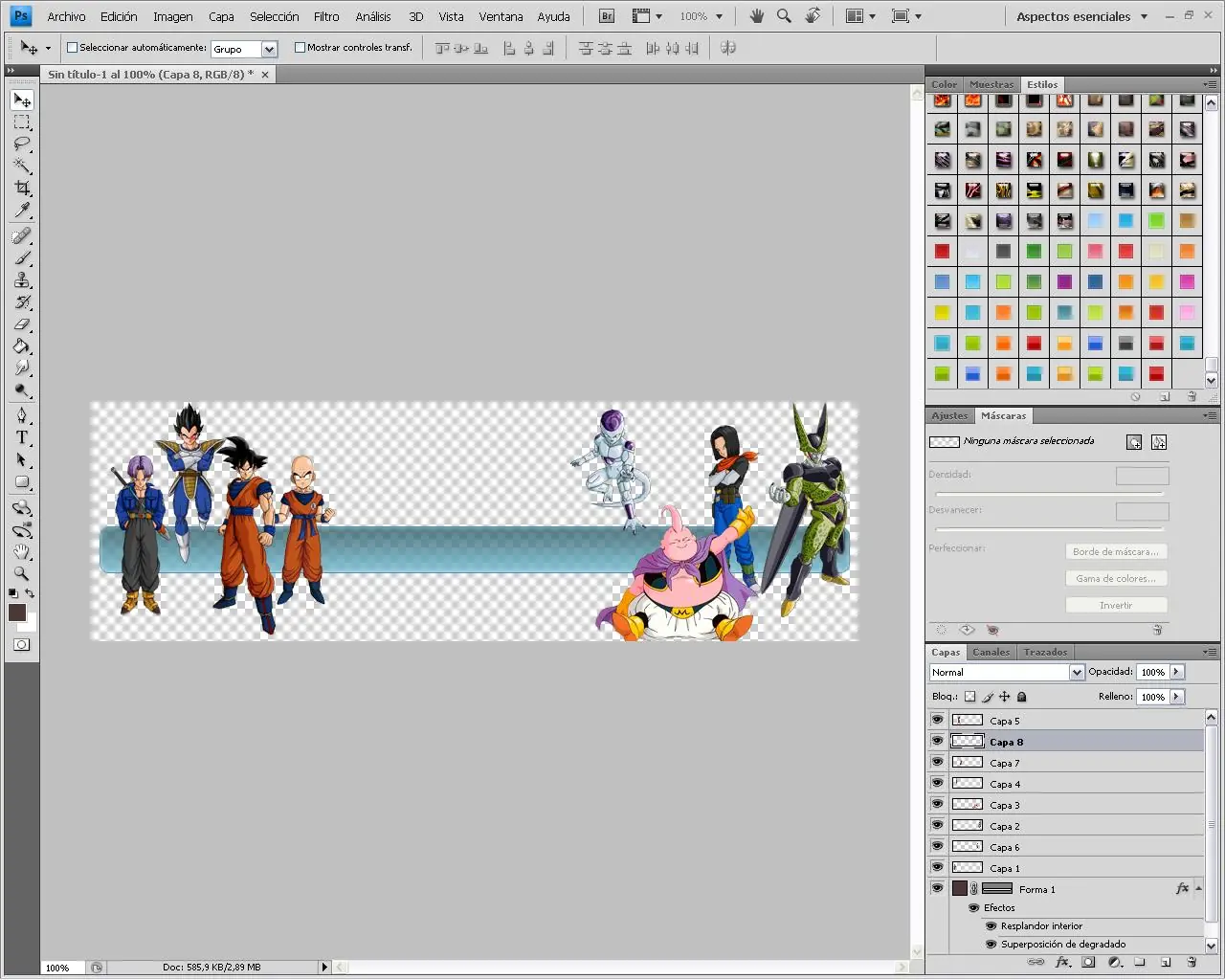Open the blend mode Normal dropdown
The height and width of the screenshot is (980, 1225).
point(1077,672)
